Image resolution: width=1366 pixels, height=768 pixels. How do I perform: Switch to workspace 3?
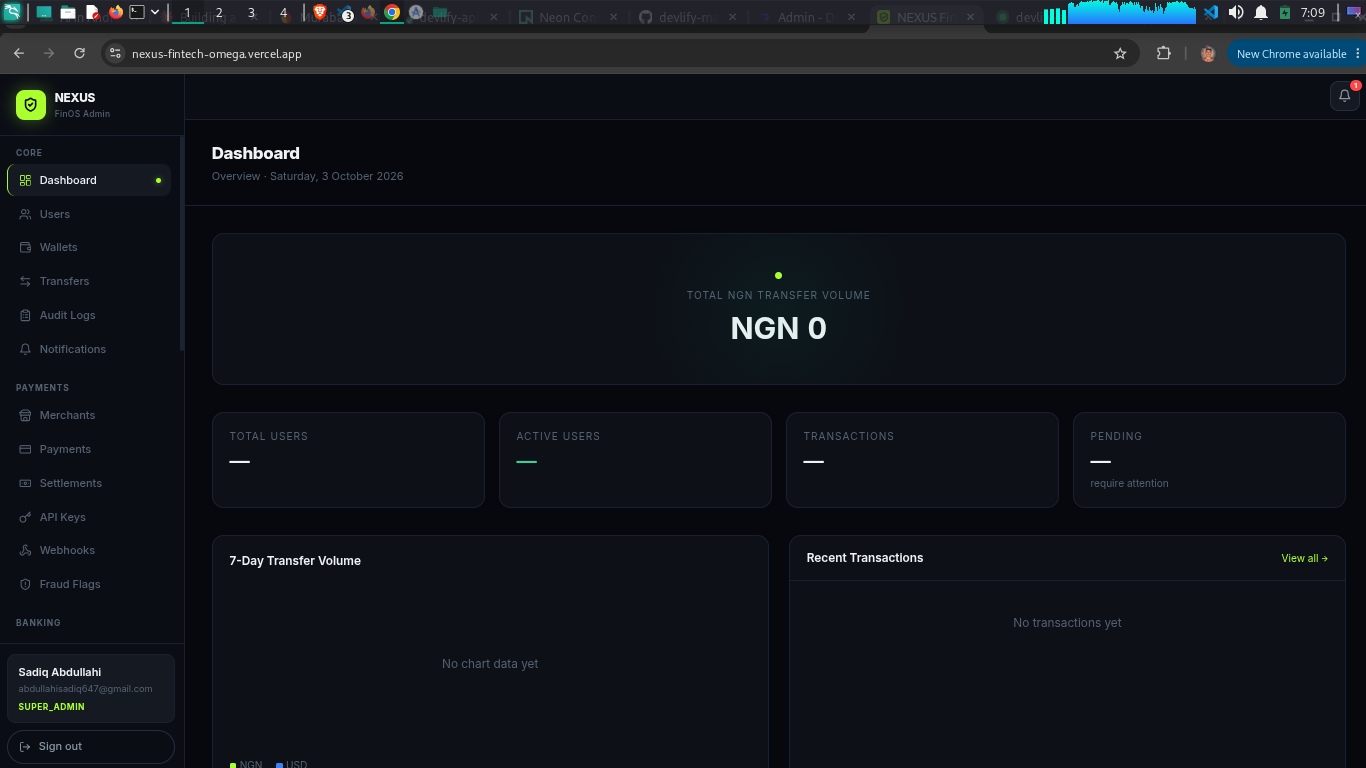pos(251,13)
